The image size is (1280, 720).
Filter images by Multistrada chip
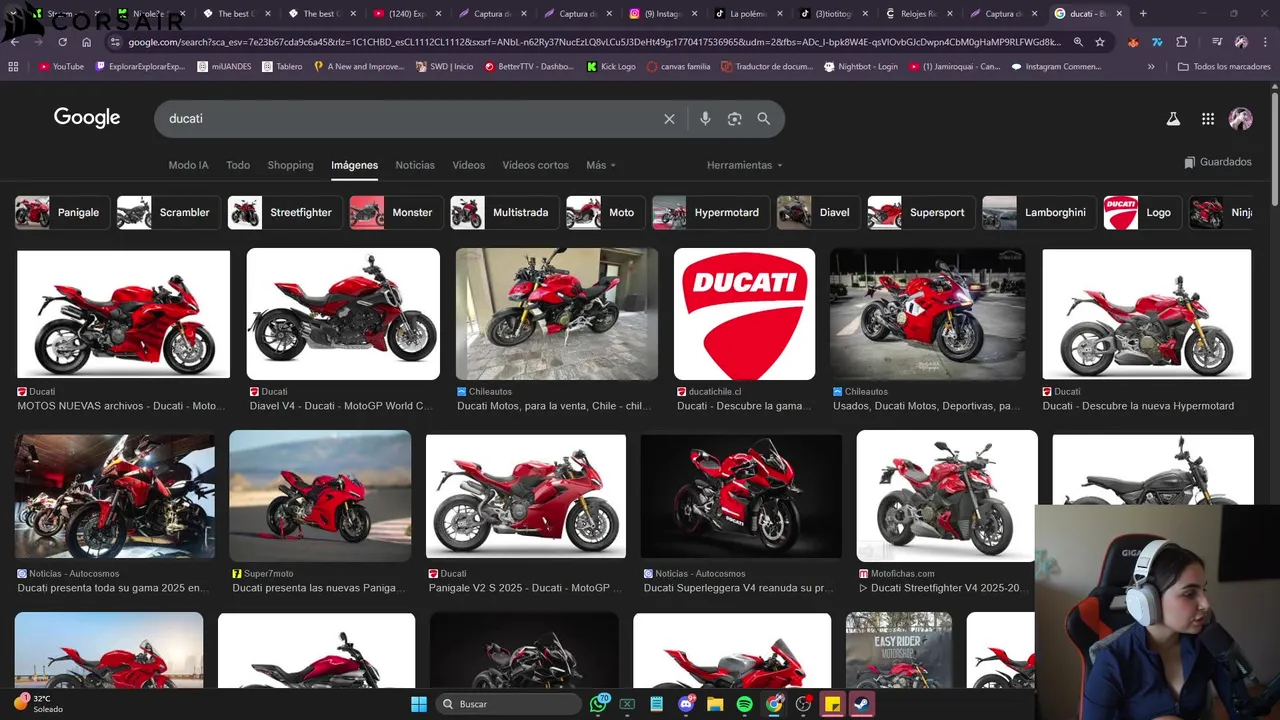coord(505,212)
